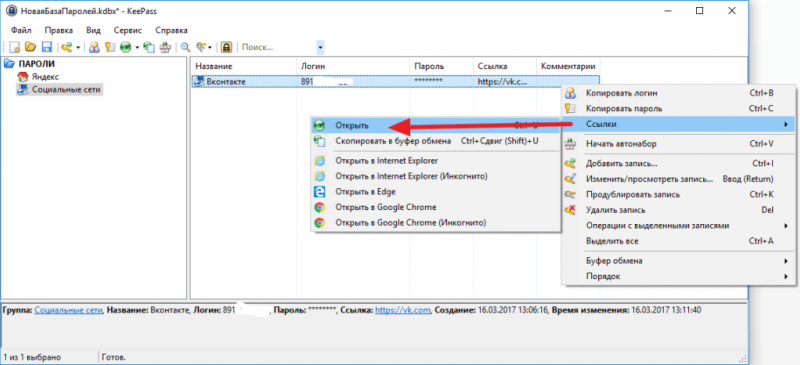800x365 pixels.
Task: Choose Выделить все menu item
Action: click(x=678, y=241)
